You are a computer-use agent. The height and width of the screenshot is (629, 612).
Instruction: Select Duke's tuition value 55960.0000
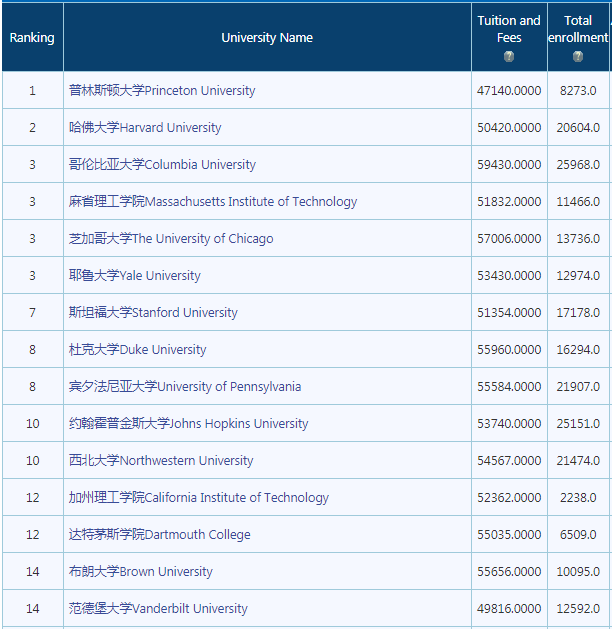(x=509, y=349)
